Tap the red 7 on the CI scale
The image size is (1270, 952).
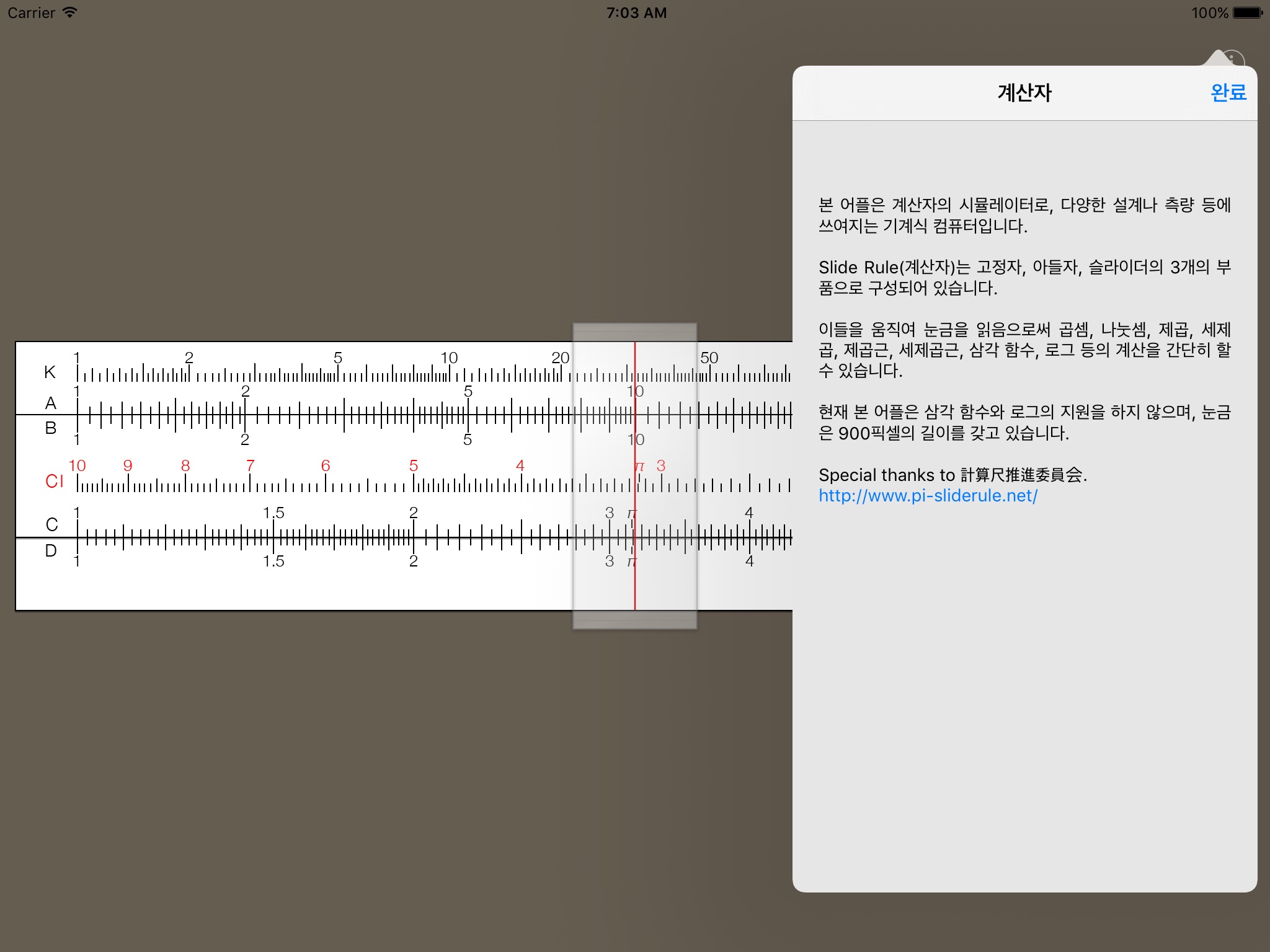pos(250,465)
